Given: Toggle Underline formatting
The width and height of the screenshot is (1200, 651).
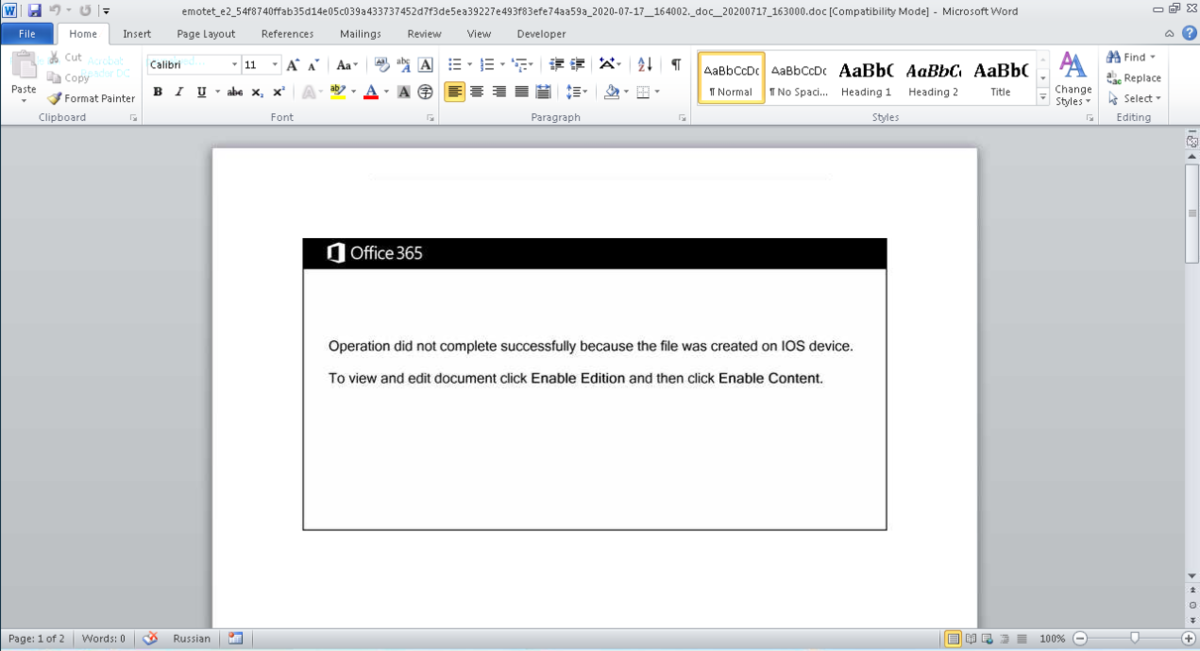Looking at the screenshot, I should pos(202,92).
